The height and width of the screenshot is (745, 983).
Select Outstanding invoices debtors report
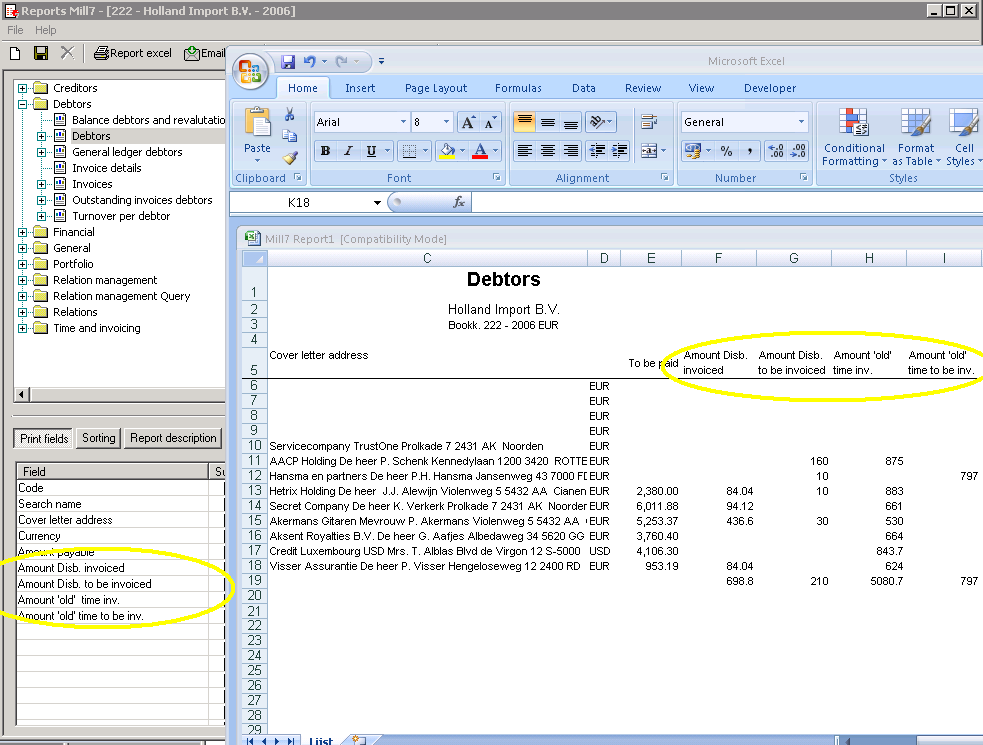[142, 200]
